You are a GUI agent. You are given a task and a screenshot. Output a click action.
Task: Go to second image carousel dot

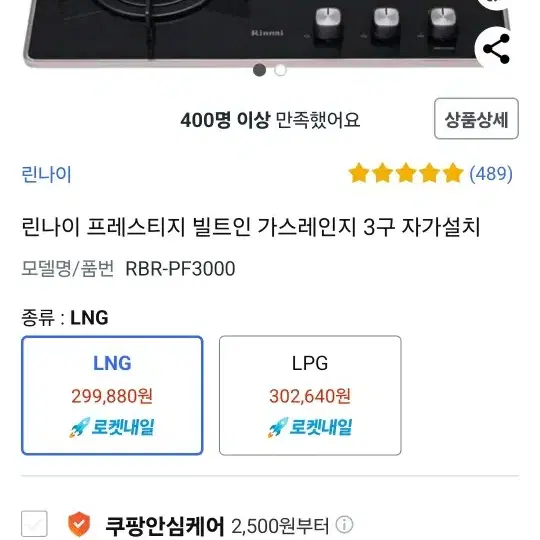click(x=280, y=70)
